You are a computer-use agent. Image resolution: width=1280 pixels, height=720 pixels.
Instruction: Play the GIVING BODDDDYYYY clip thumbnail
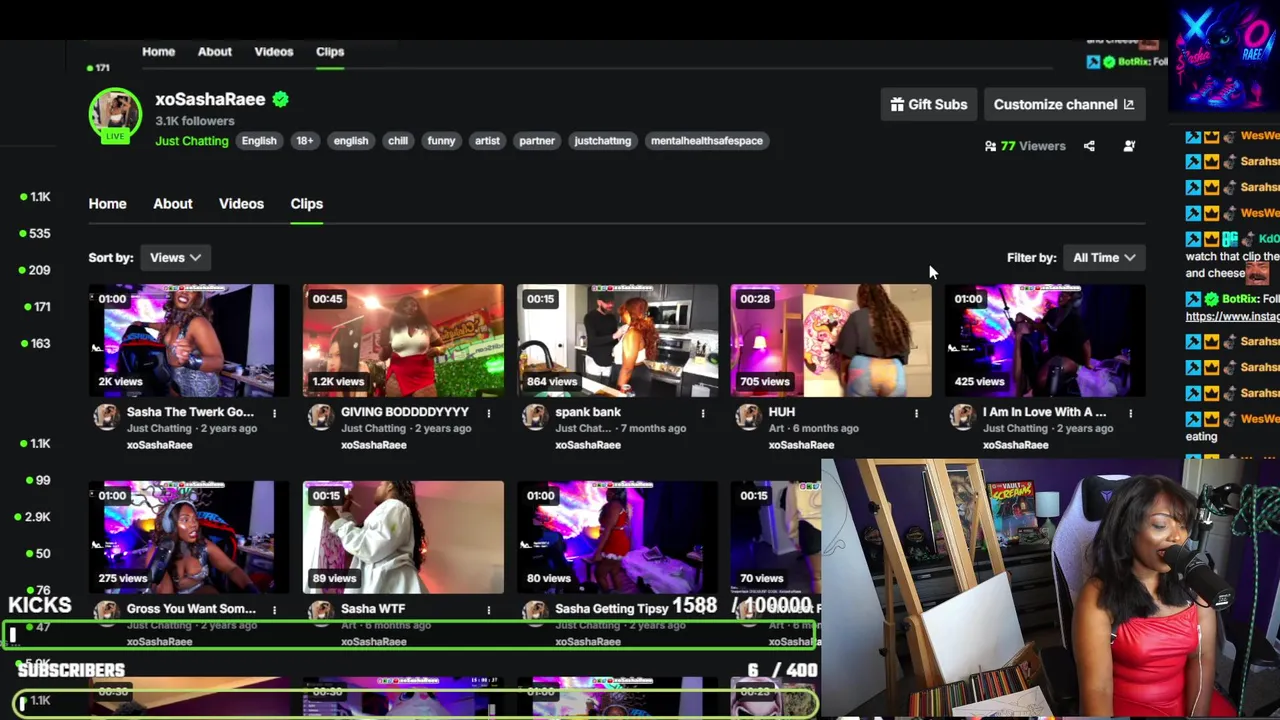point(403,340)
